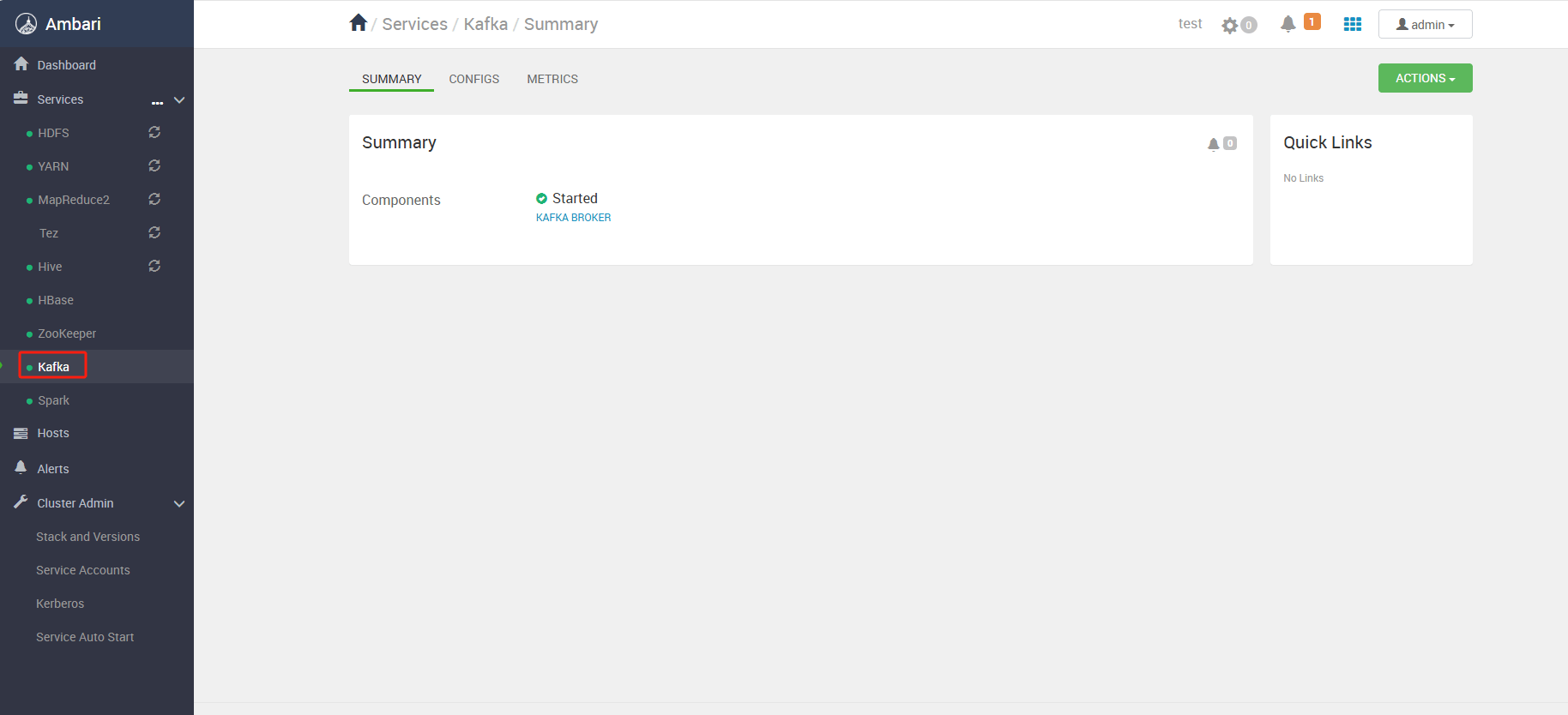This screenshot has height=715, width=1568.
Task: Click the orange alert count badge
Action: pyautogui.click(x=1312, y=21)
